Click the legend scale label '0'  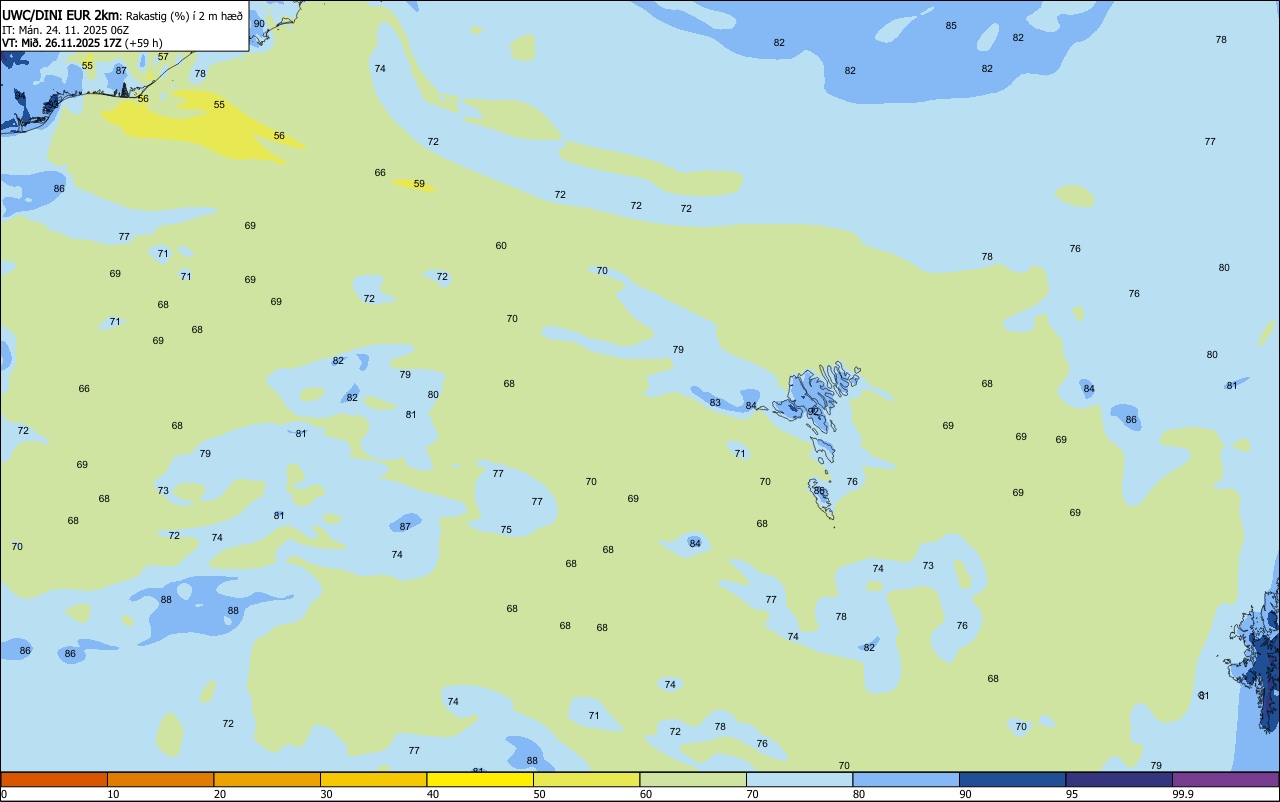pos(4,794)
